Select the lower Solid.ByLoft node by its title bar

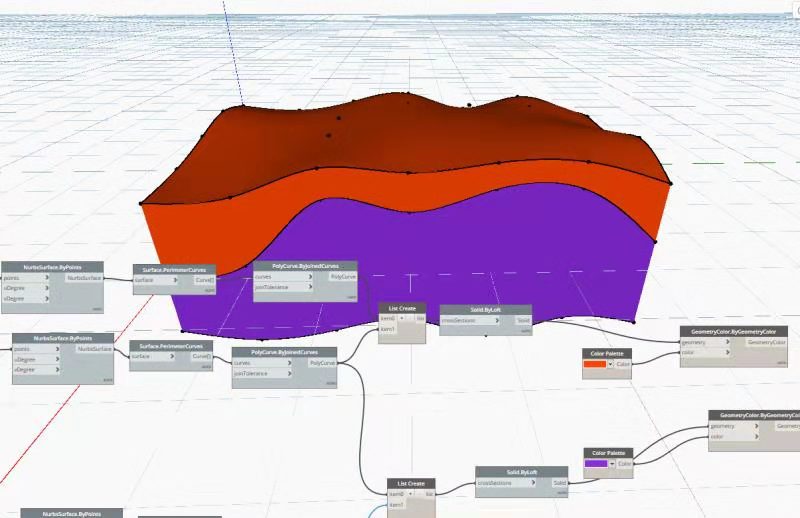[521, 471]
